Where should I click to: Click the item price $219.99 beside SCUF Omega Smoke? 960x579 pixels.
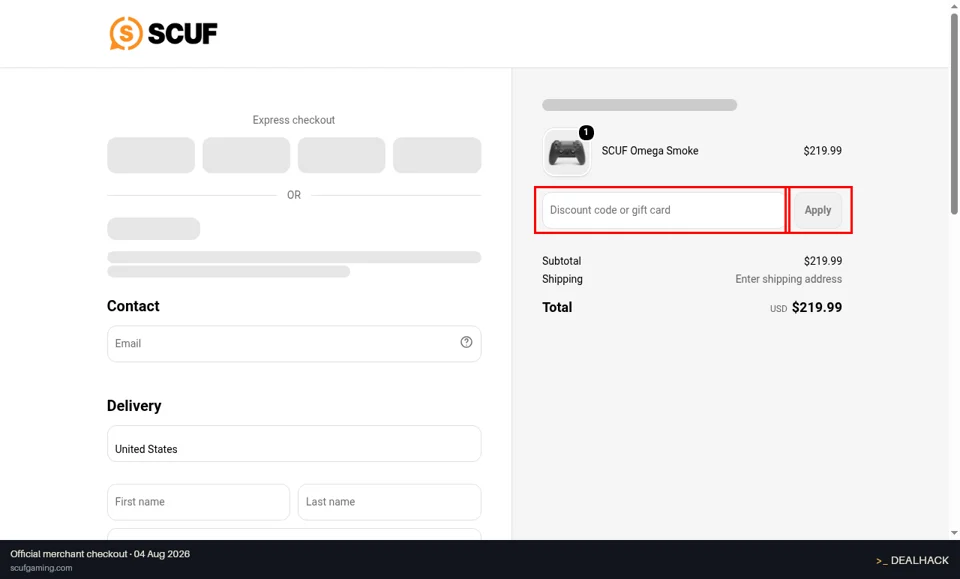(x=822, y=151)
